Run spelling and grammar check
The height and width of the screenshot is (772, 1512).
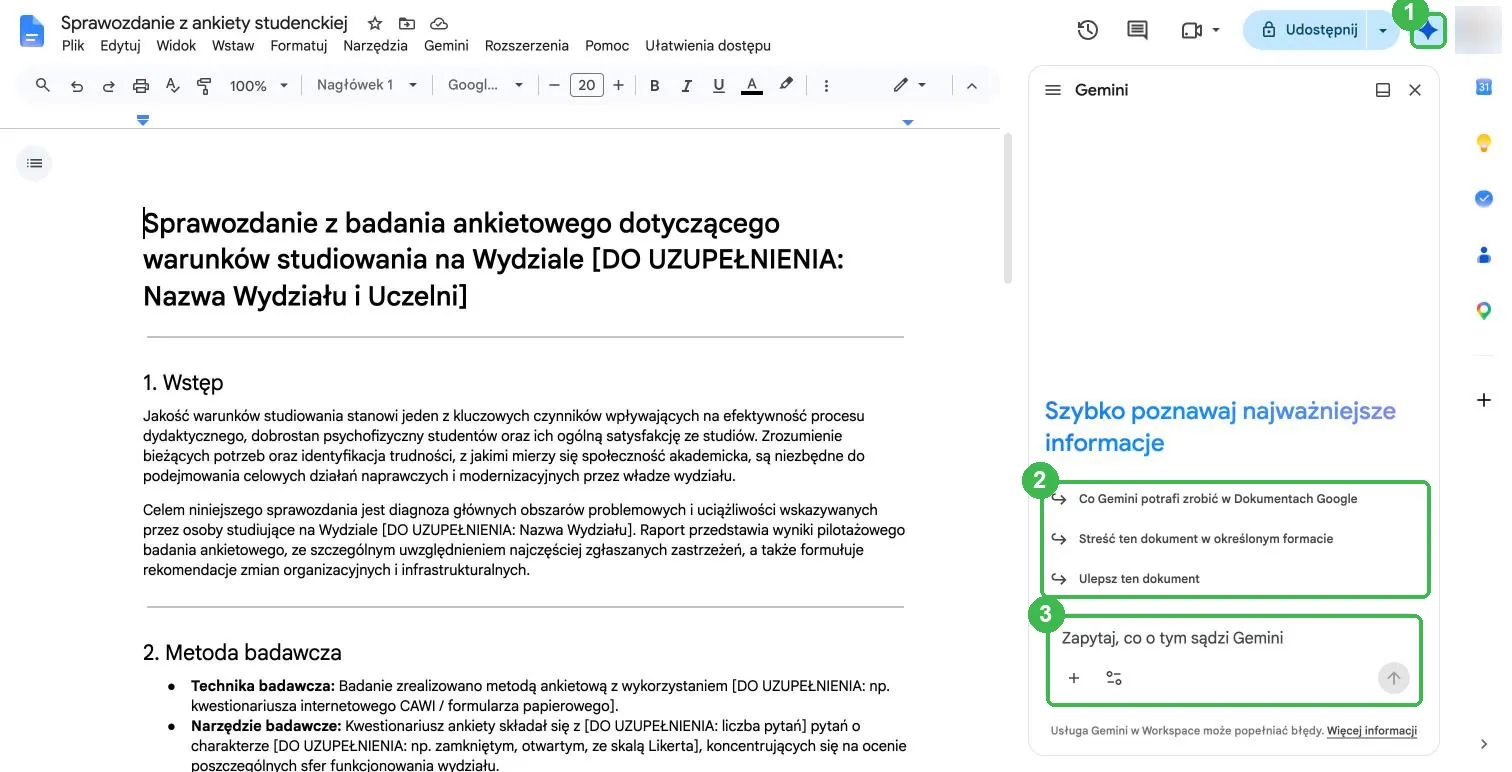172,86
